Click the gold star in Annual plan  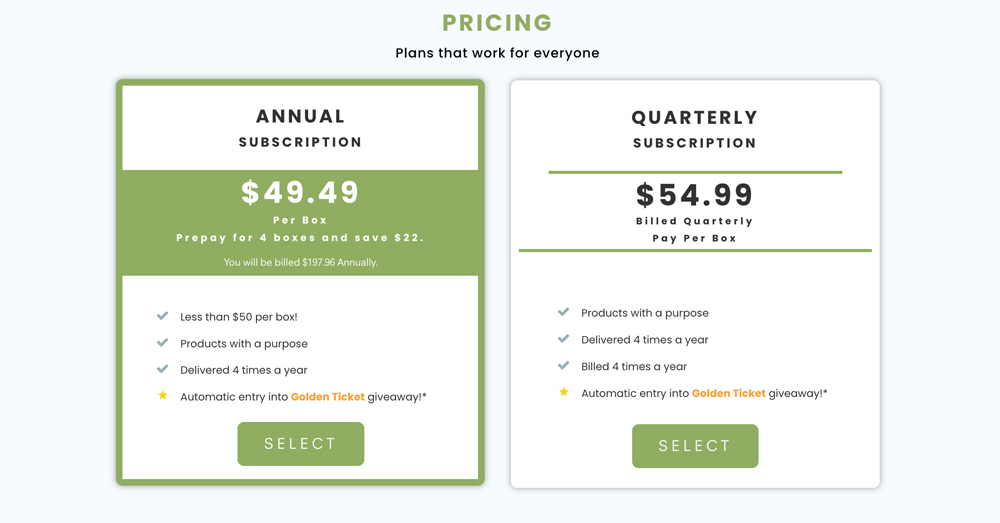(x=162, y=396)
